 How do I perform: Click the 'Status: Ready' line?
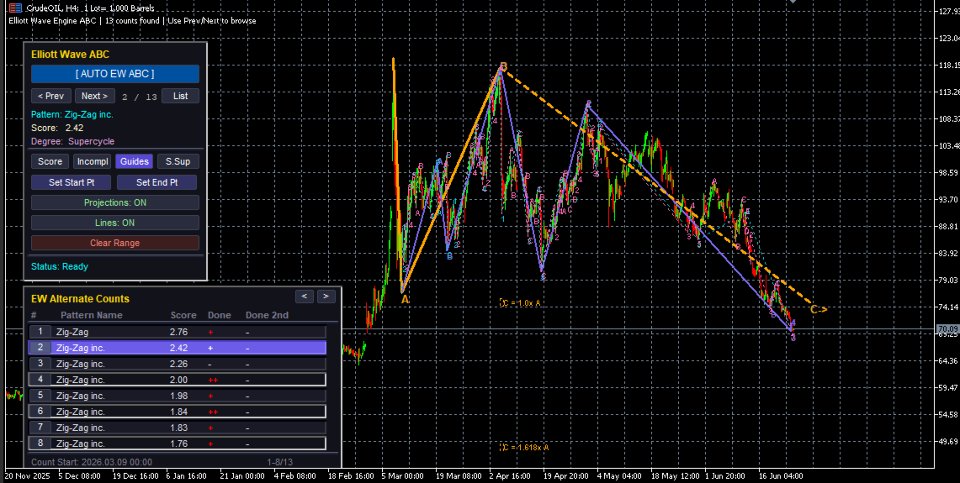point(59,267)
